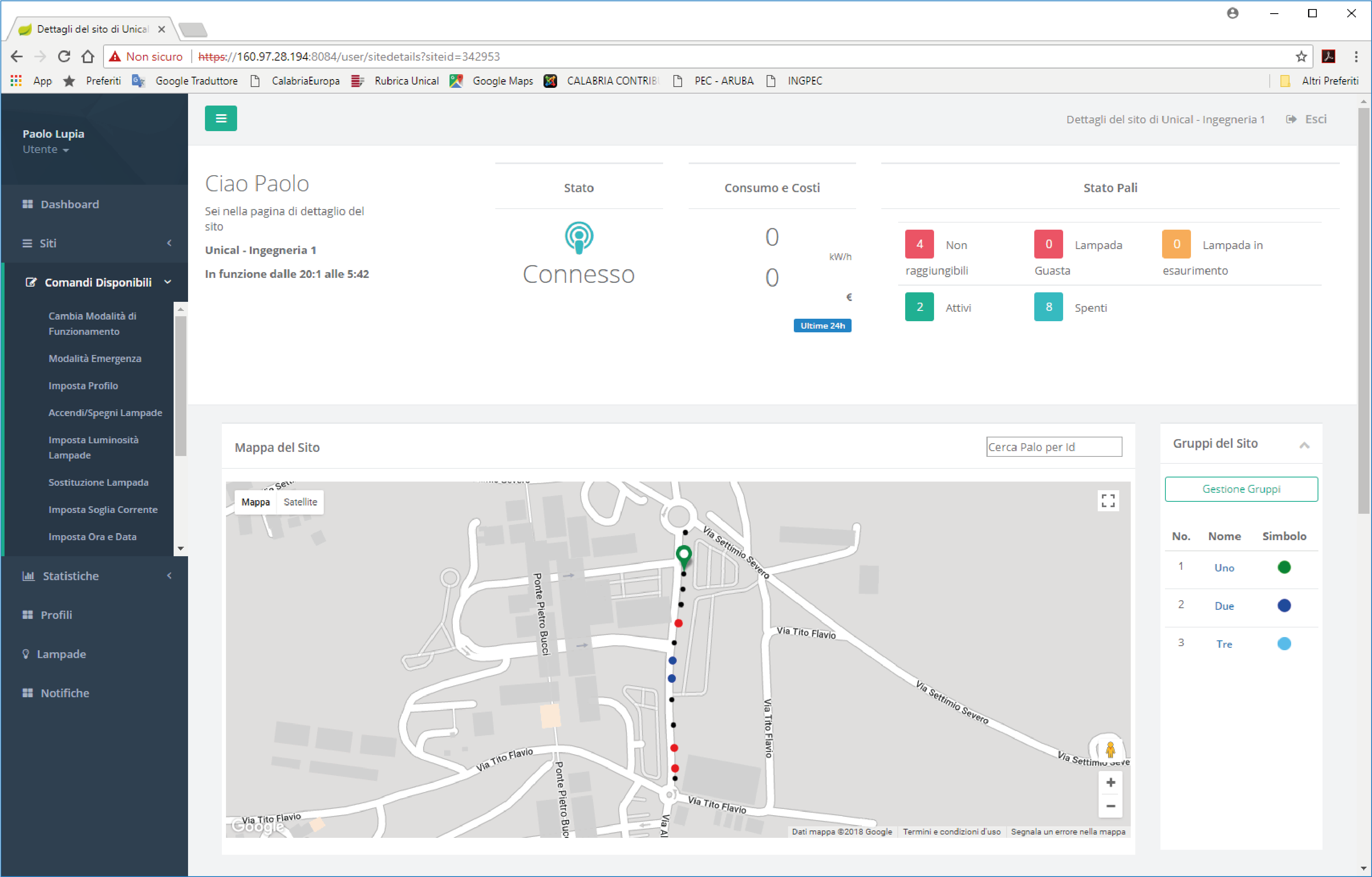Open the Chrome three-dot menu
Viewport: 1372px width, 877px height.
coord(1356,56)
